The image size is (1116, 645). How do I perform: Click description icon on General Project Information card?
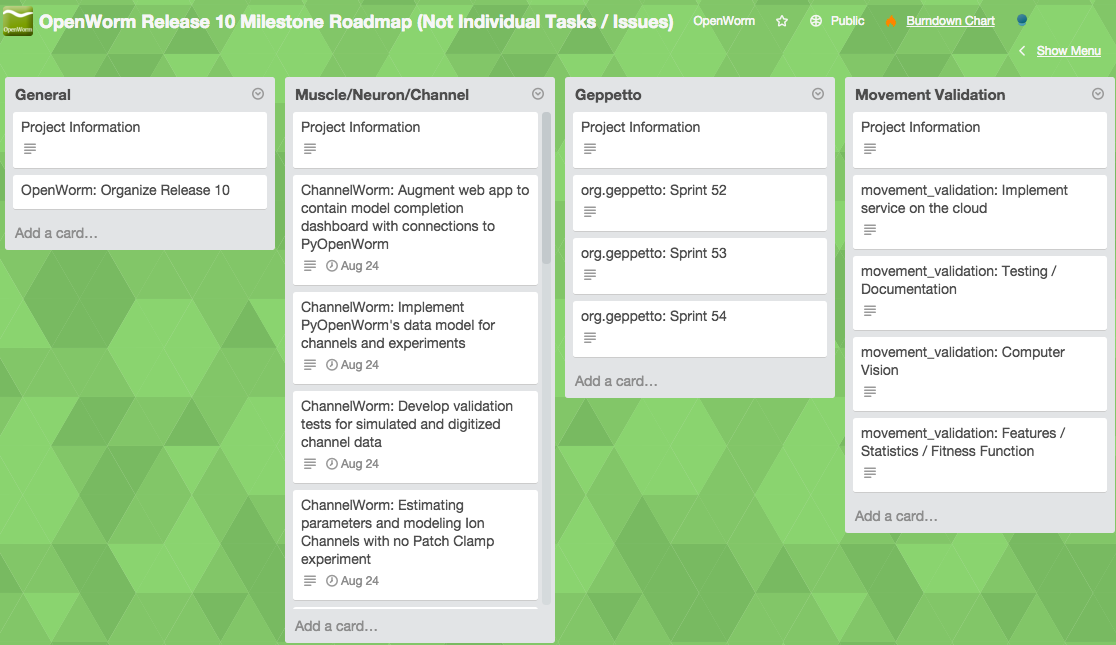point(30,149)
